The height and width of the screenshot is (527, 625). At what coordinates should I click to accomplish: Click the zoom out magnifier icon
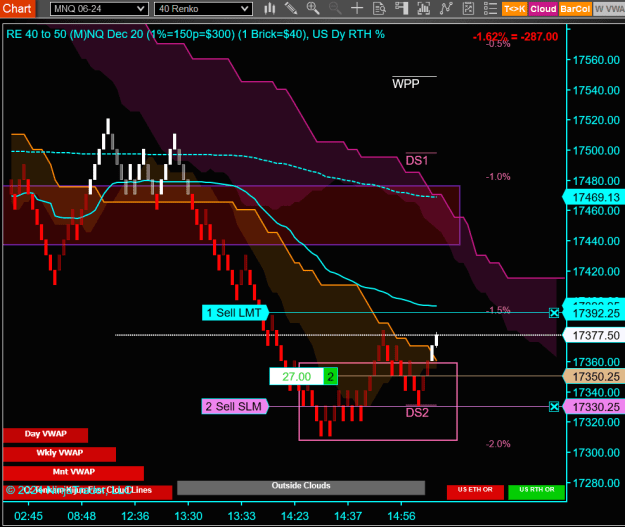pyautogui.click(x=335, y=8)
